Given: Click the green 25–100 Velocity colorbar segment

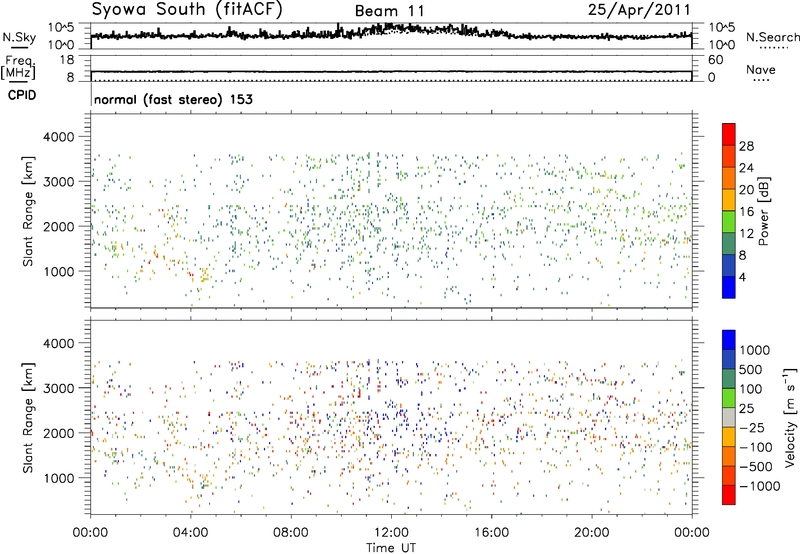Looking at the screenshot, I should pos(729,398).
